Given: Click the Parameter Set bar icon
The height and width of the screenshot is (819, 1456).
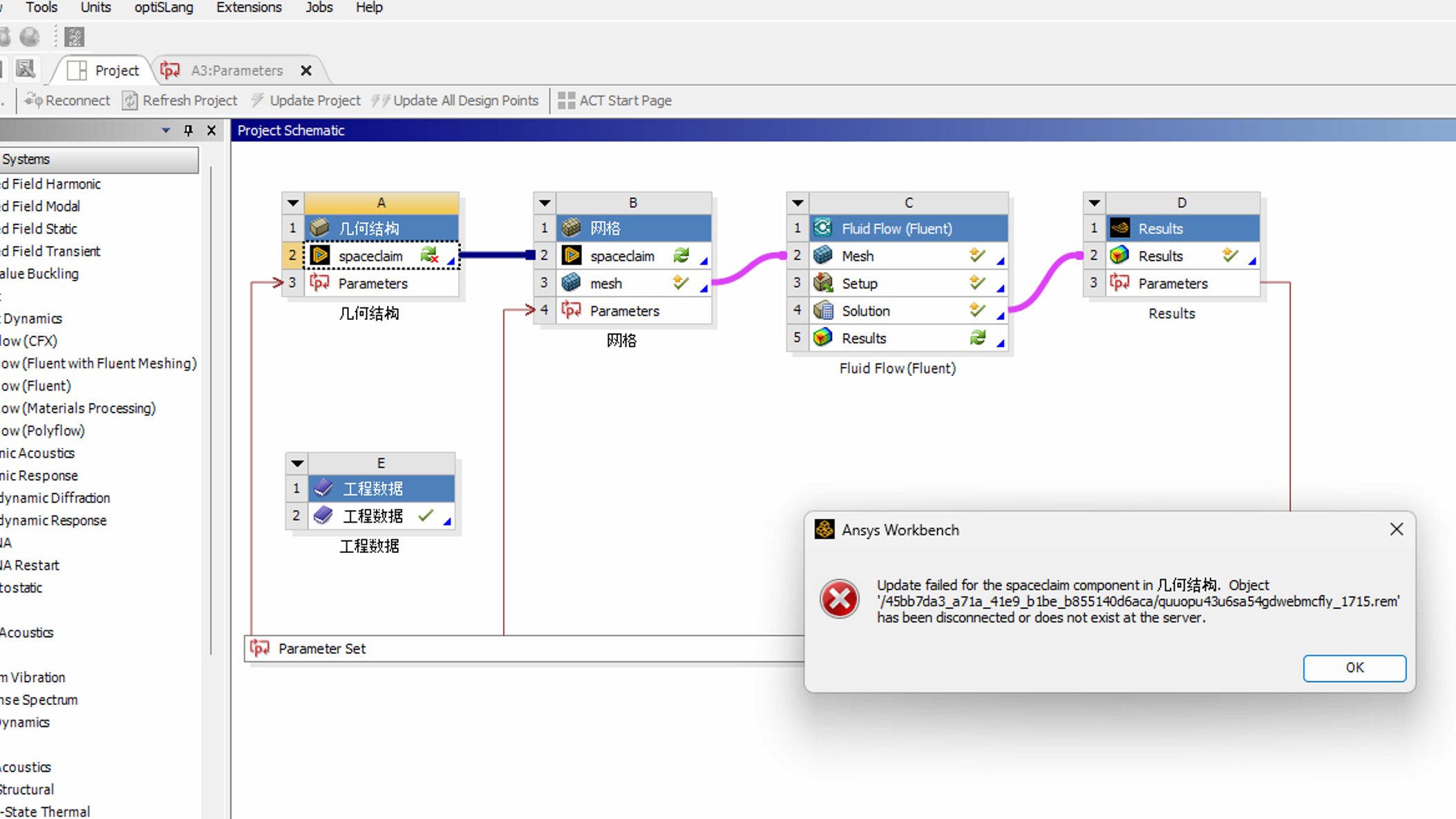Looking at the screenshot, I should click(260, 648).
